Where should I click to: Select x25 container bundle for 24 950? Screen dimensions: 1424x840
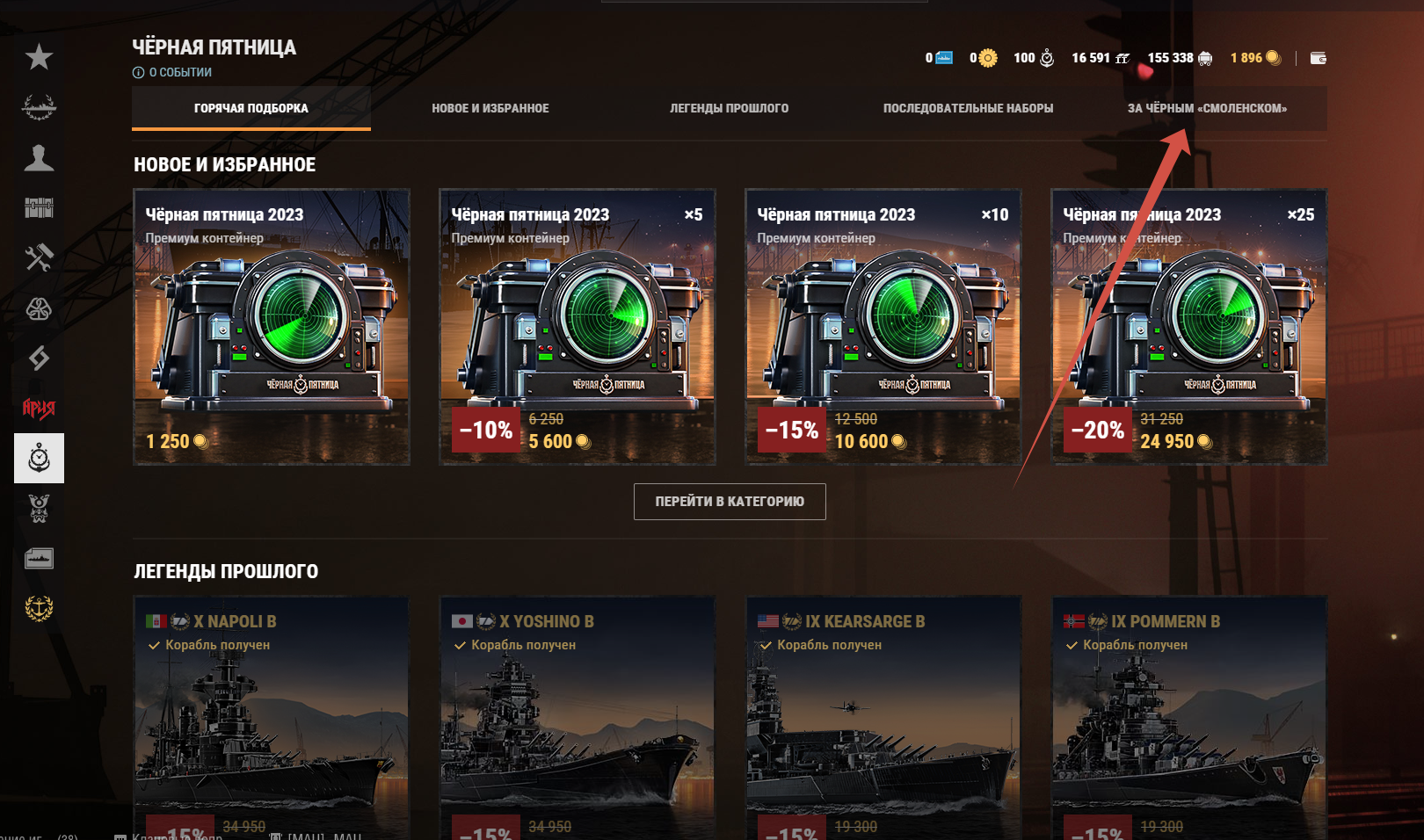pyautogui.click(x=1189, y=327)
